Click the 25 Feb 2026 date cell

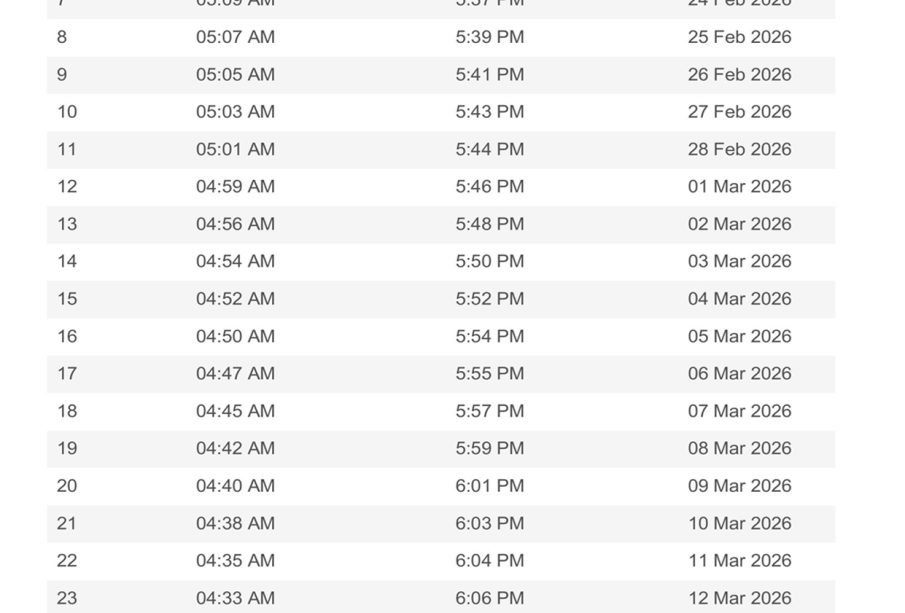739,37
